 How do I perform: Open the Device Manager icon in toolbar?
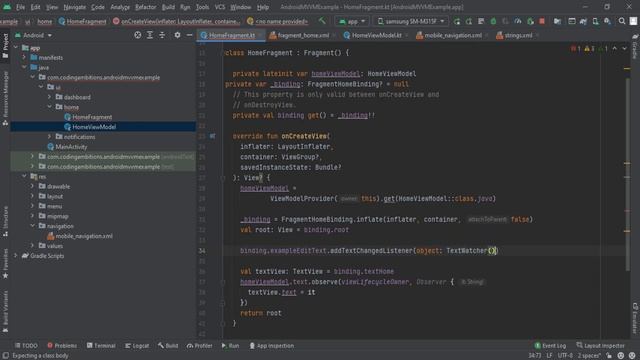tap(596, 21)
